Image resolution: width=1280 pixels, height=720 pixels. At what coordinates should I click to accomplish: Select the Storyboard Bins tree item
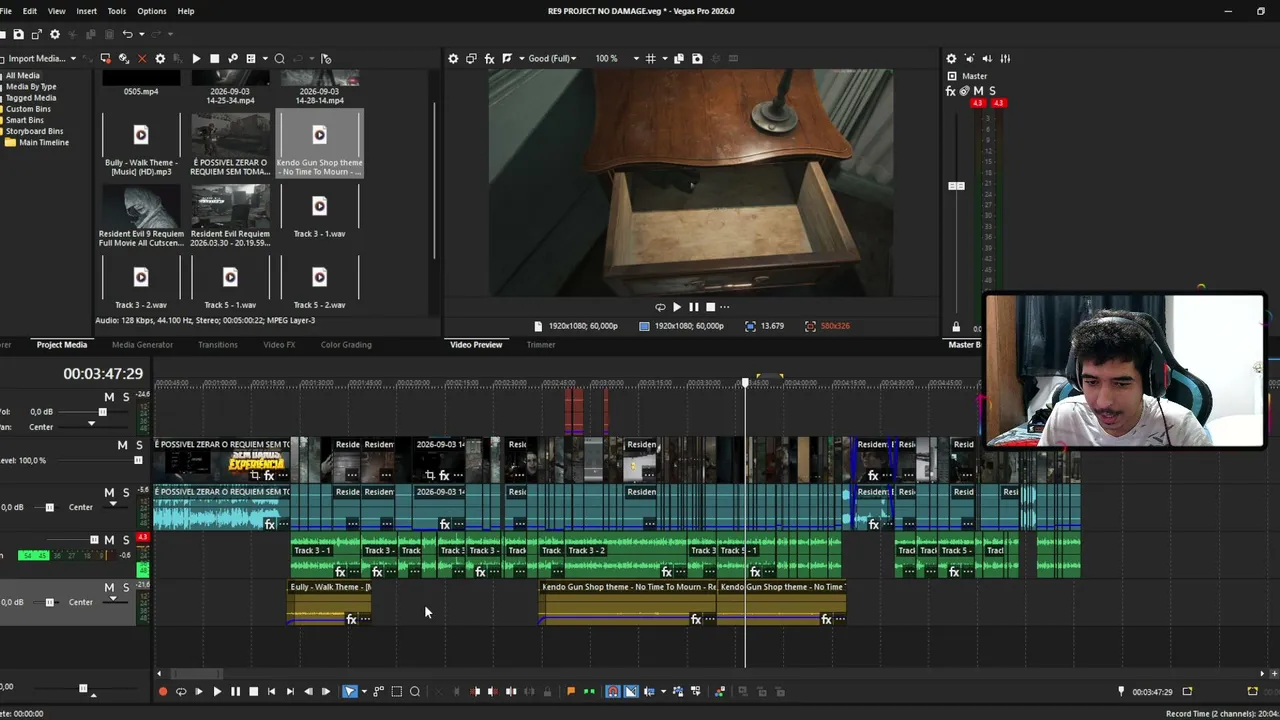point(34,131)
